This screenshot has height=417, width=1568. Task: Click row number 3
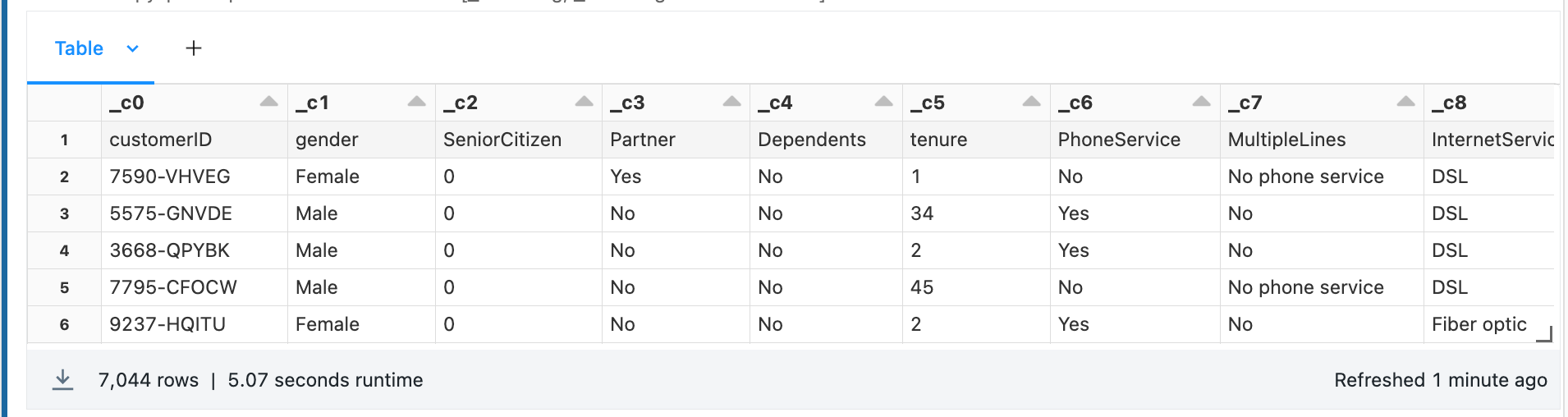tap(64, 213)
